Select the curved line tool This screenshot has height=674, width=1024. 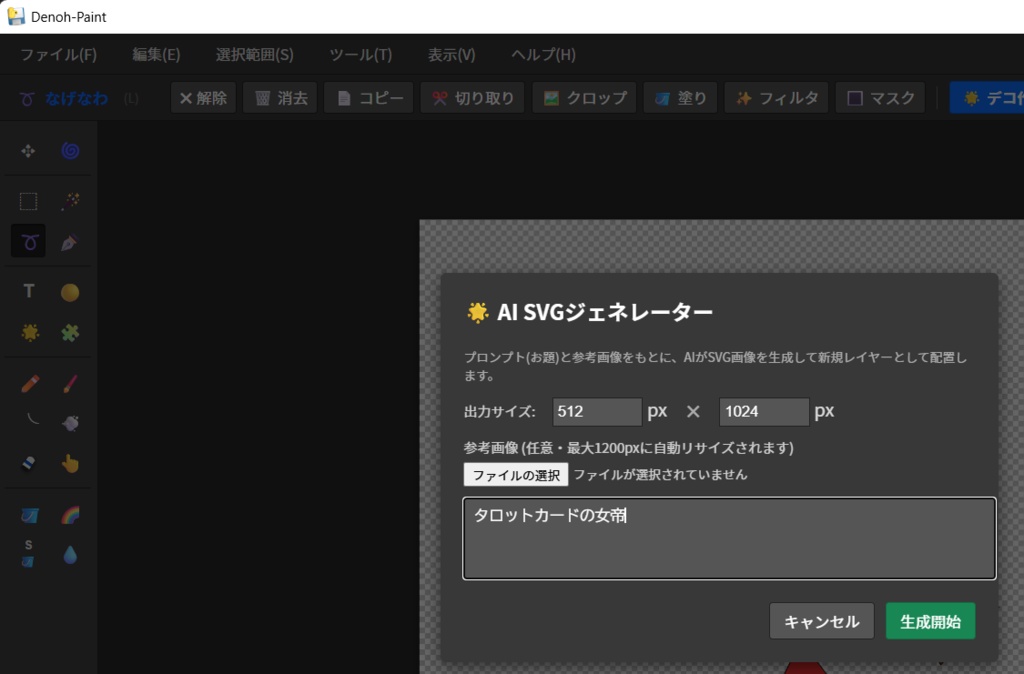(x=31, y=419)
